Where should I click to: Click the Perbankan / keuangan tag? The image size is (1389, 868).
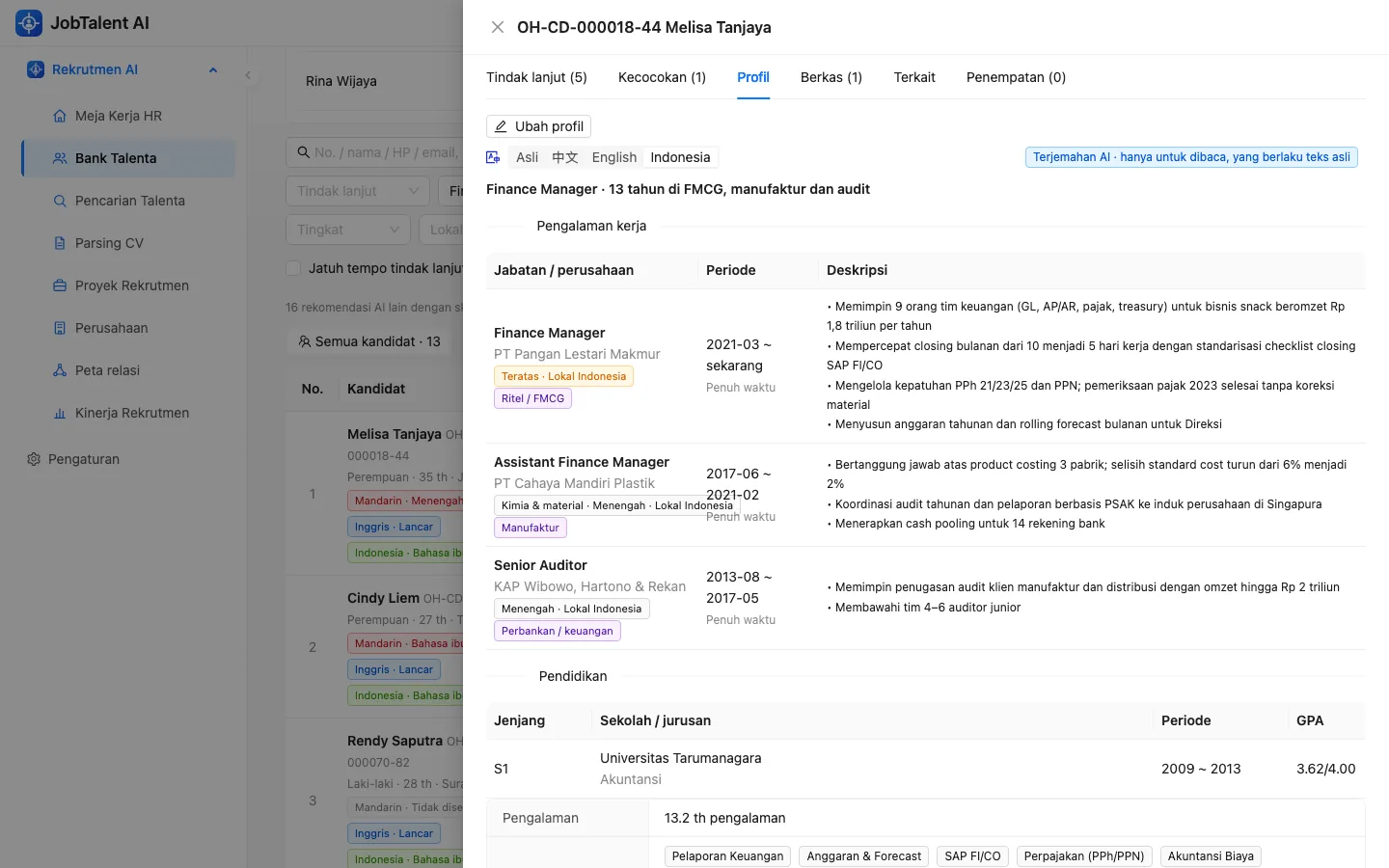click(557, 631)
